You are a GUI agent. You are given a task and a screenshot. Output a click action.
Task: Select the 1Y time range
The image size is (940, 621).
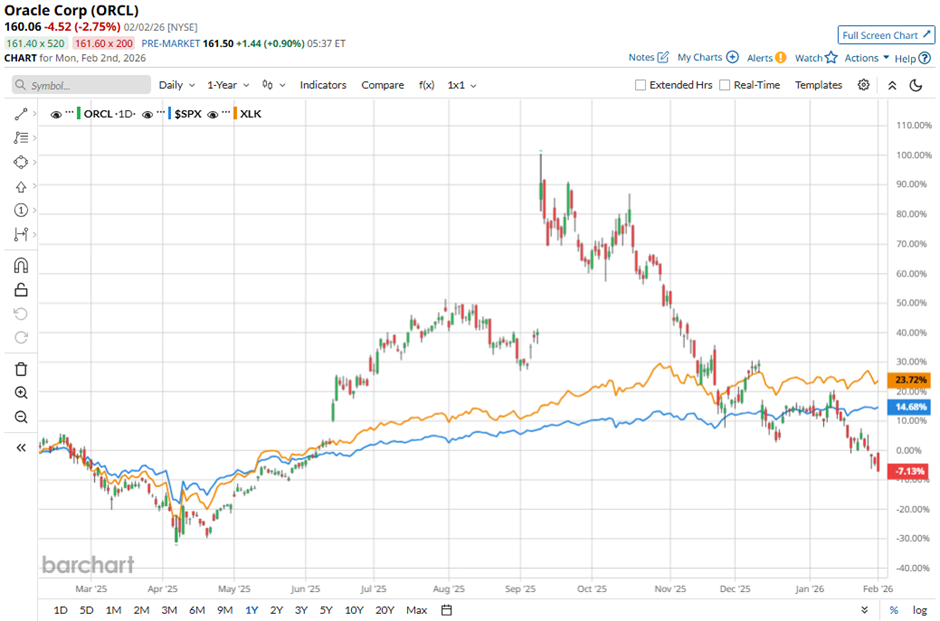pos(252,610)
